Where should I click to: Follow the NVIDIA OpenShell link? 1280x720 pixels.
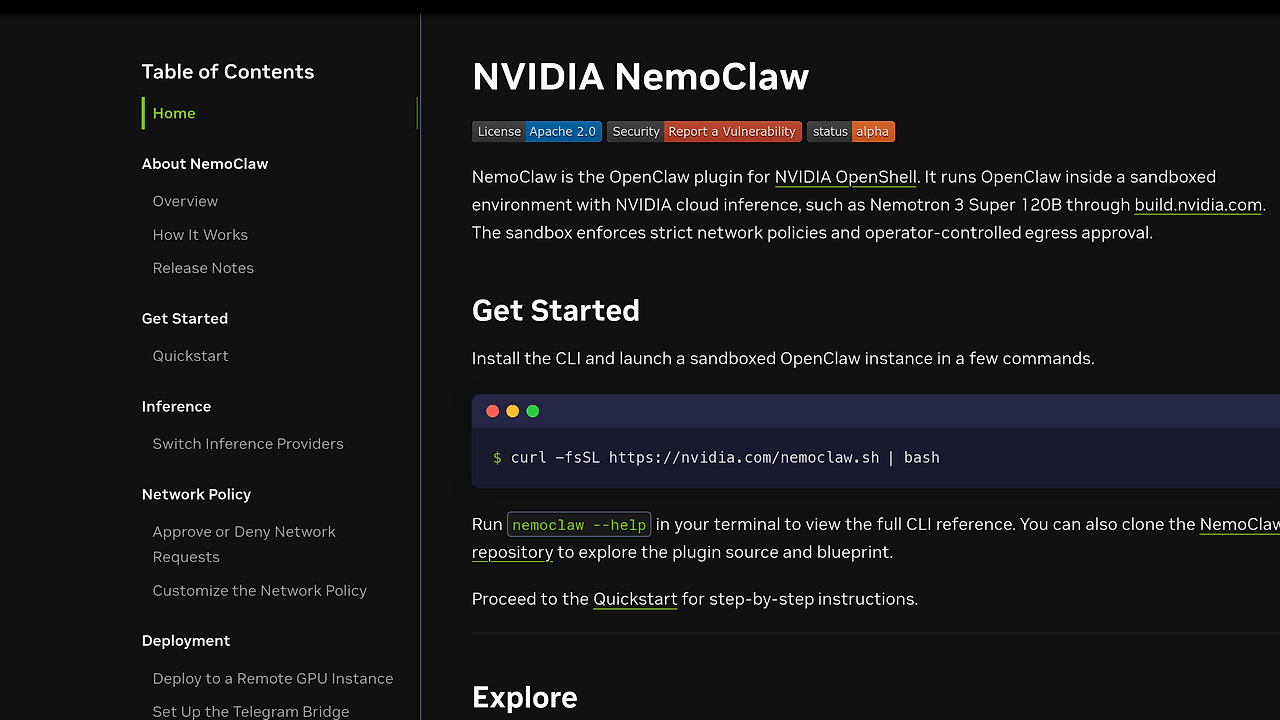pos(845,177)
